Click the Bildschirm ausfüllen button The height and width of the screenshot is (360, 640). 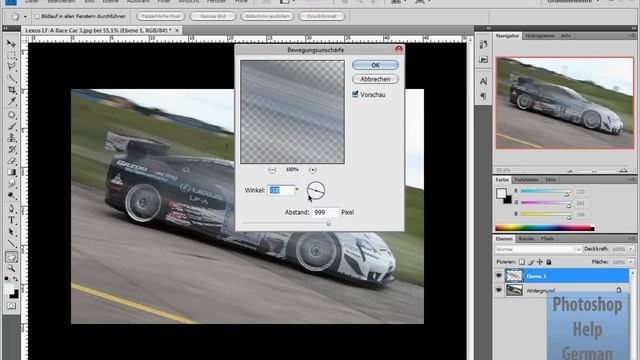click(267, 16)
